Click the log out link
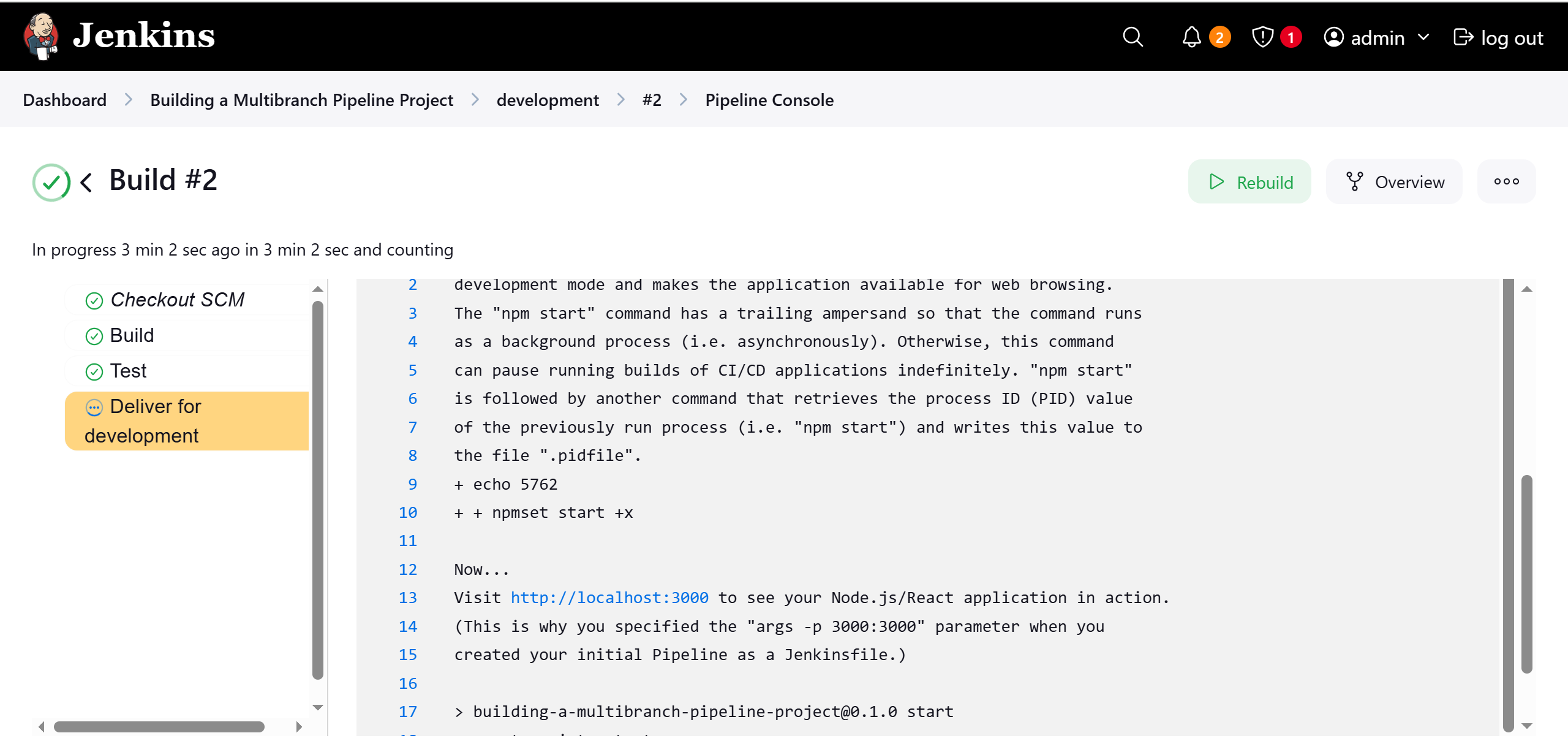Screen dimensions: 1568x752 click(1498, 37)
